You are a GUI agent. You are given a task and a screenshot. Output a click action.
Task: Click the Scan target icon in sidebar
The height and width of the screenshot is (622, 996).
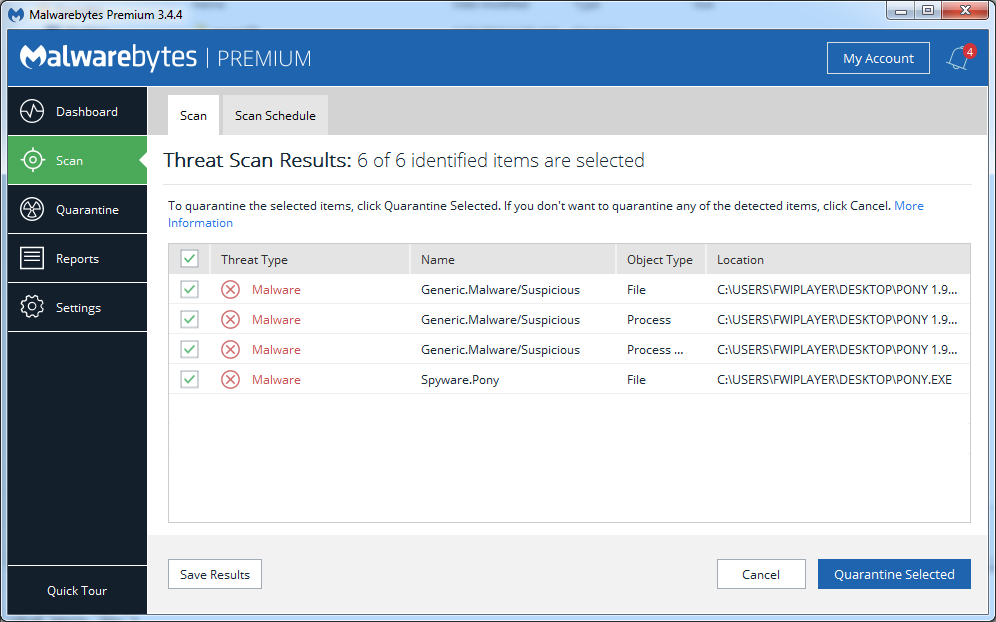[32, 160]
